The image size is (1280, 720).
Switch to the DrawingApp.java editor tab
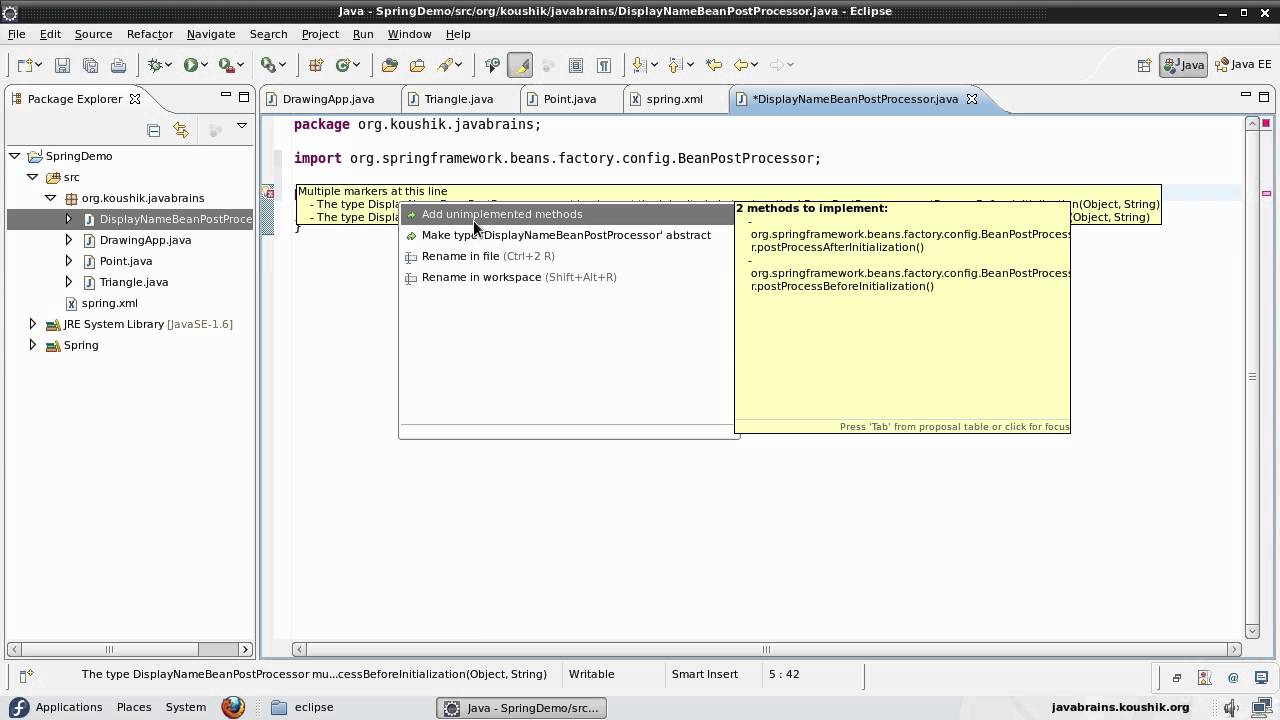point(328,99)
